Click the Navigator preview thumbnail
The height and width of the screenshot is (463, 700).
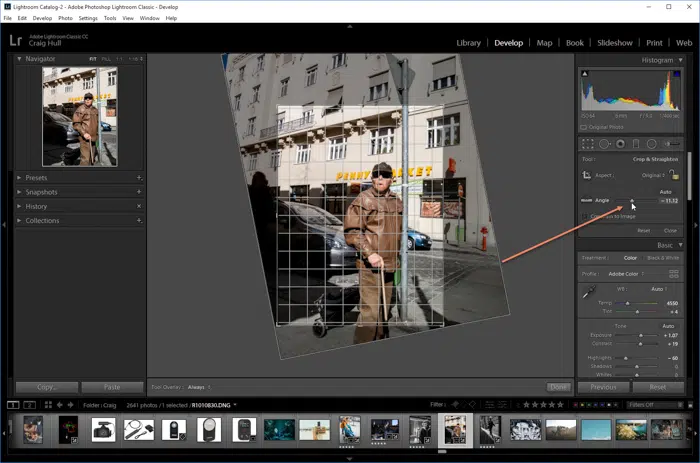(x=80, y=117)
